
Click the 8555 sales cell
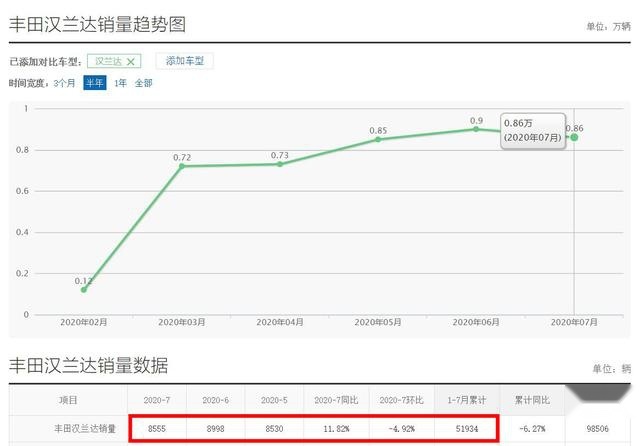point(157,429)
